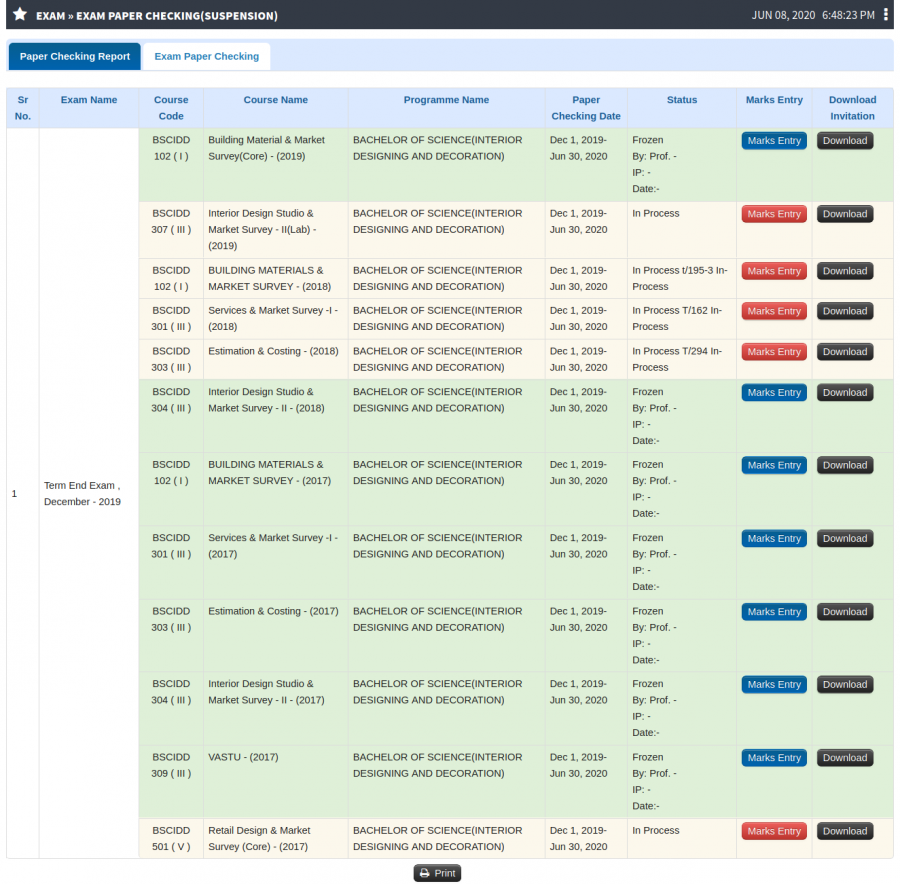The image size is (900, 884).
Task: Click the Paper Checking Date column header
Action: pyautogui.click(x=586, y=108)
